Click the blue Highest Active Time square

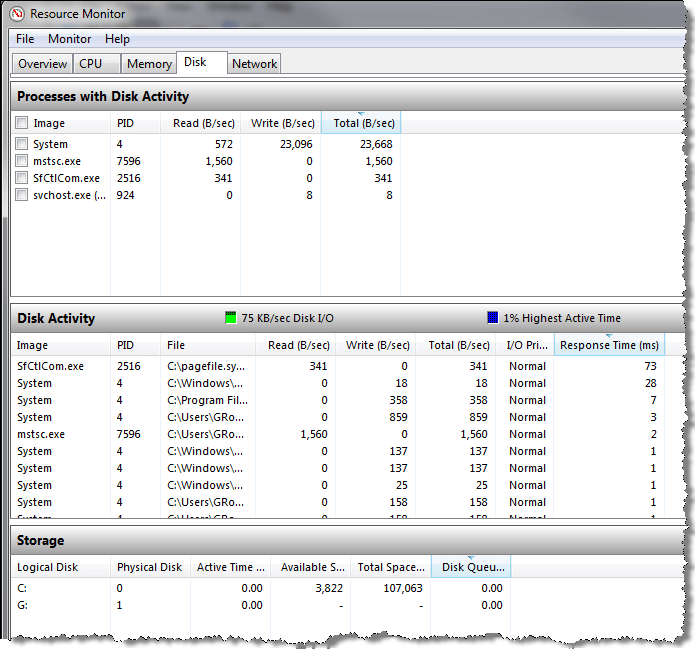click(493, 317)
